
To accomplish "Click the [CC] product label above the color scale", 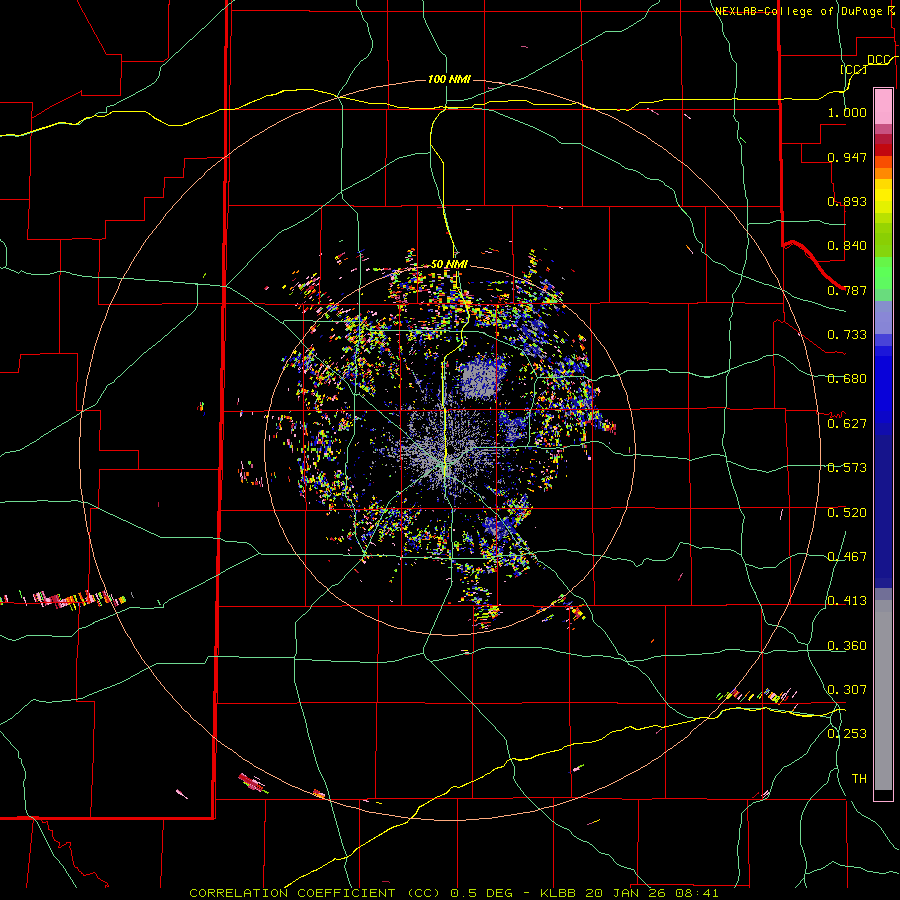I will [x=853, y=69].
